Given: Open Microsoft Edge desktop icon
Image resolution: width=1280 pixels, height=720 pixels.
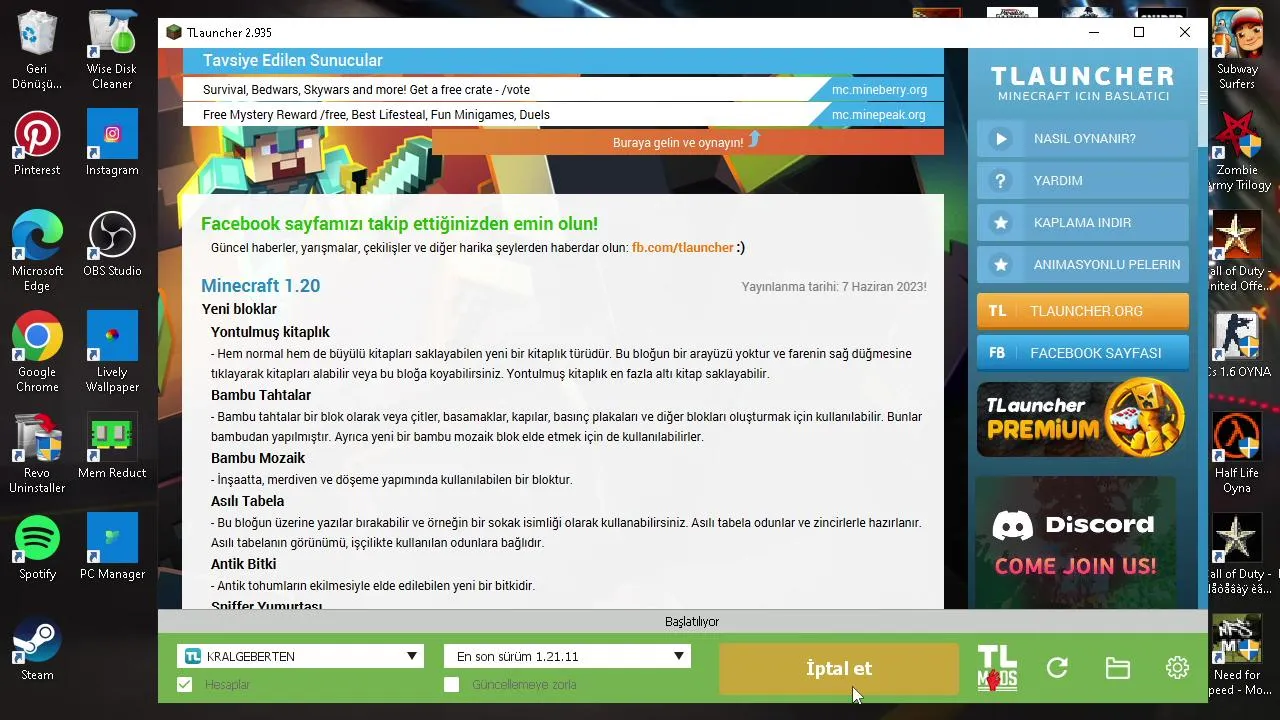Looking at the screenshot, I should [x=37, y=251].
